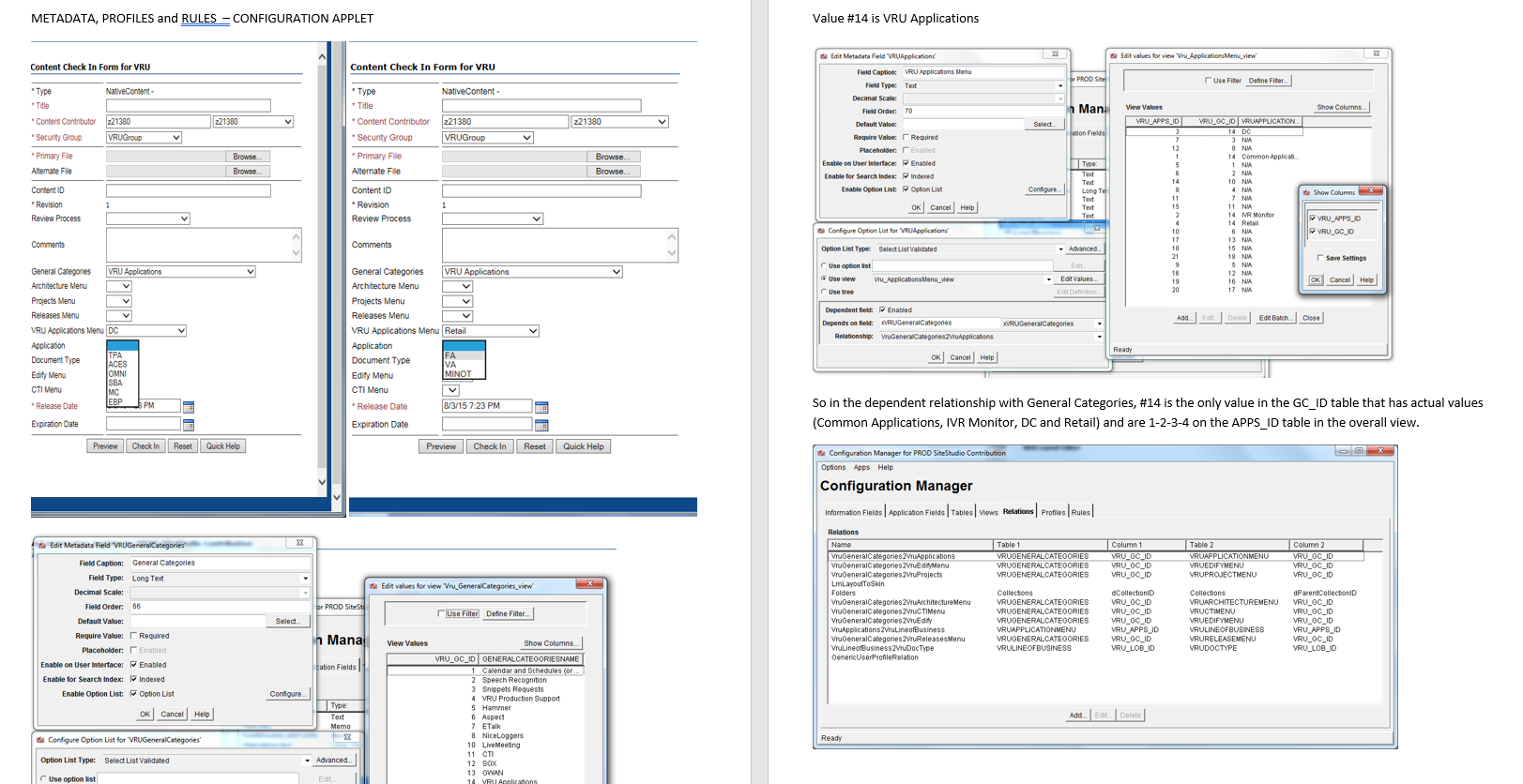Select MINOT in the Application list

coord(464,374)
